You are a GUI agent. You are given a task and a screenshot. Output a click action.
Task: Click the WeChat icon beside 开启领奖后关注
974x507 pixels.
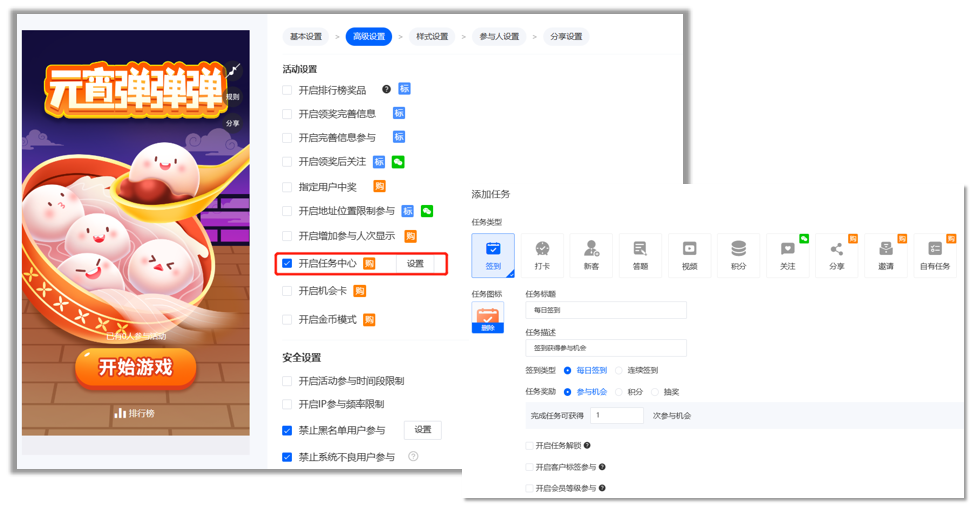398,162
